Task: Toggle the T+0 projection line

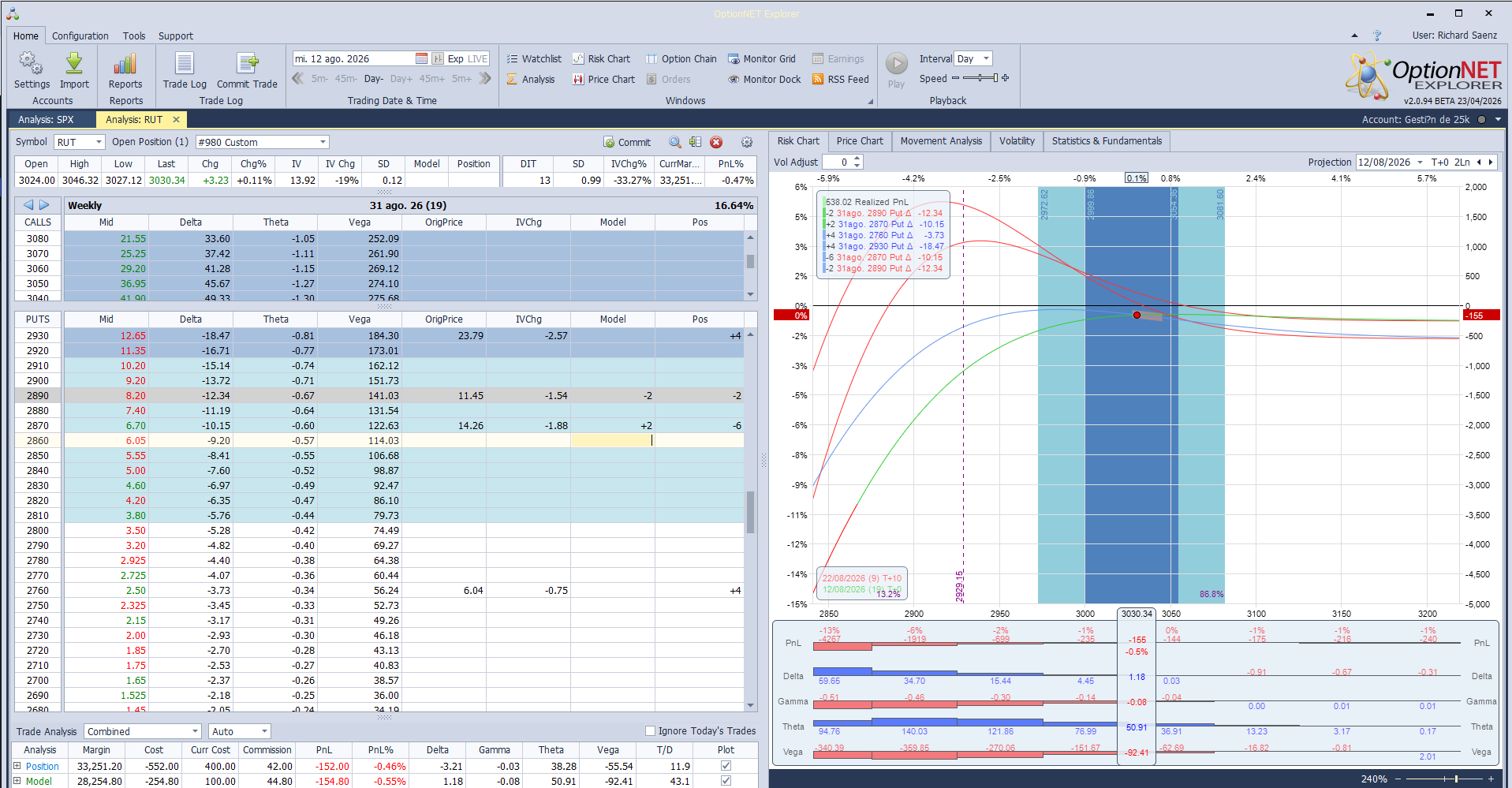Action: click(x=1440, y=162)
